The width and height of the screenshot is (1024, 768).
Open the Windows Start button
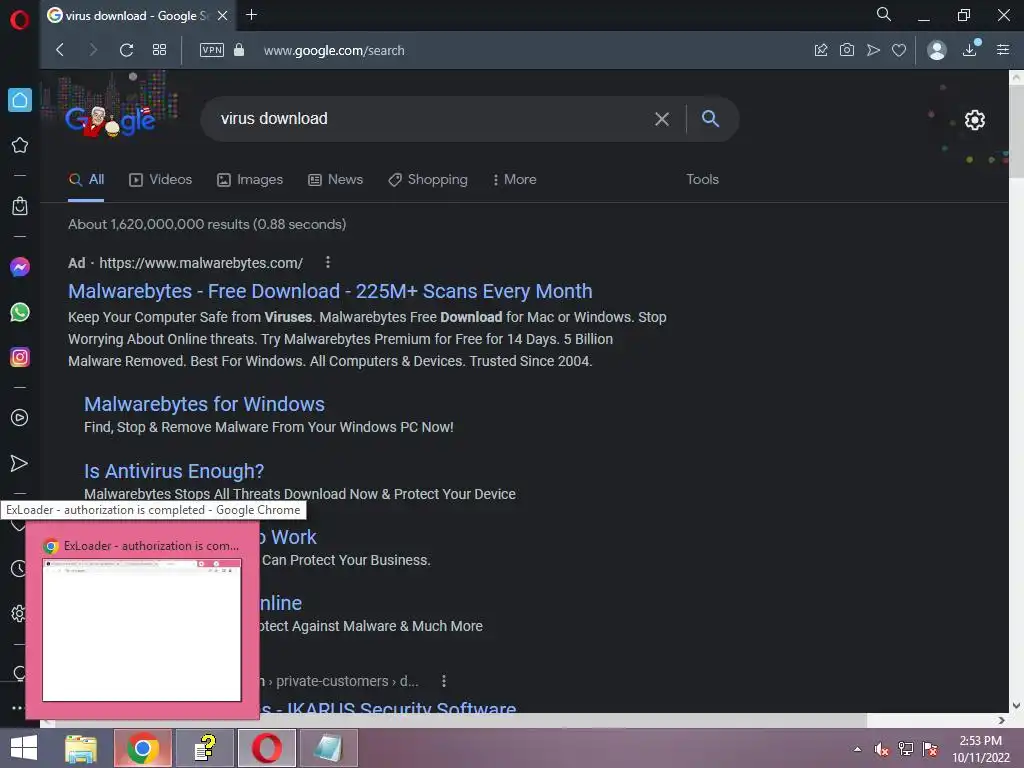[x=24, y=748]
